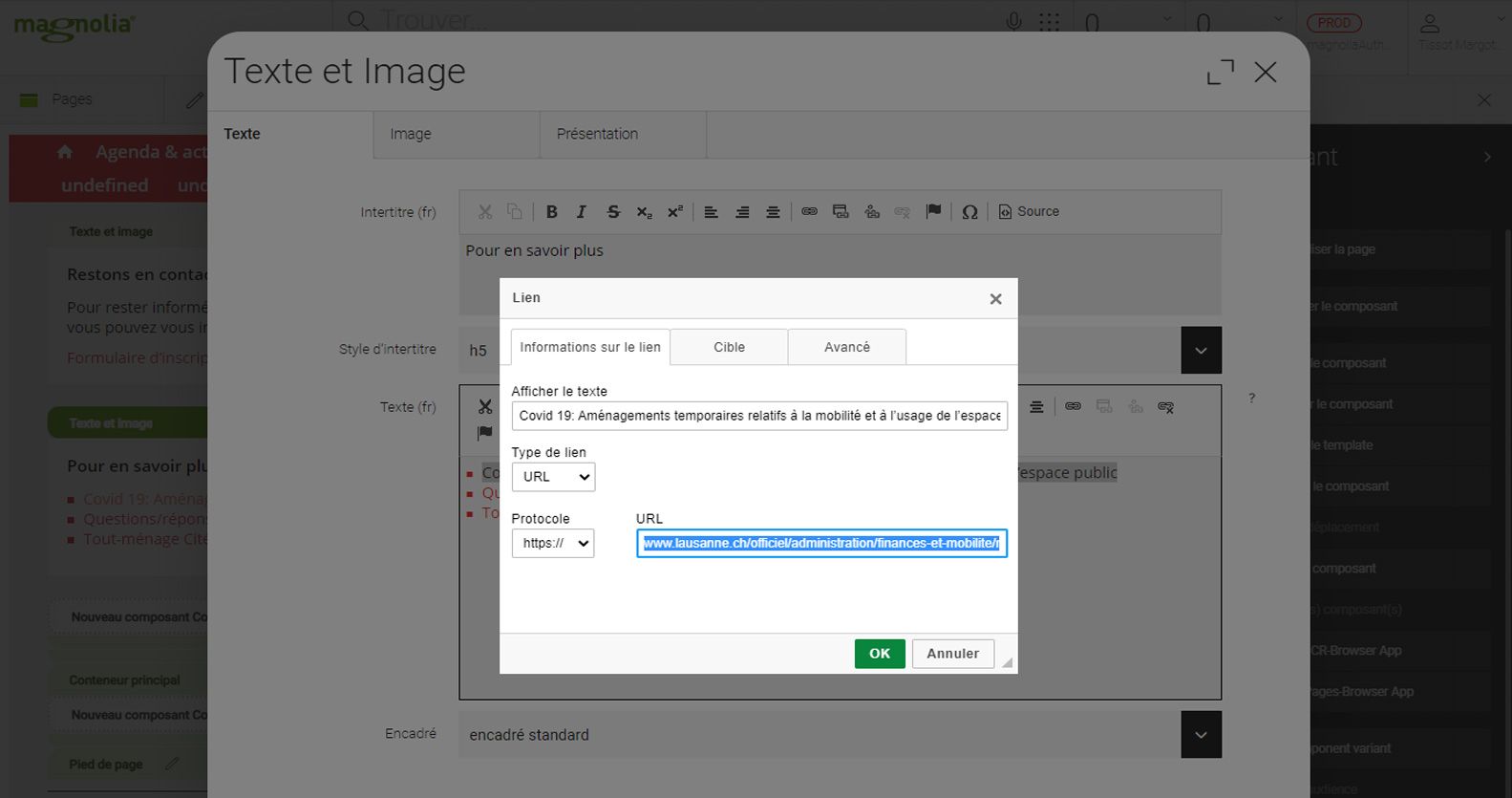This screenshot has height=798, width=1512.
Task: Align right in Intertitre toolbar
Action: click(x=742, y=212)
